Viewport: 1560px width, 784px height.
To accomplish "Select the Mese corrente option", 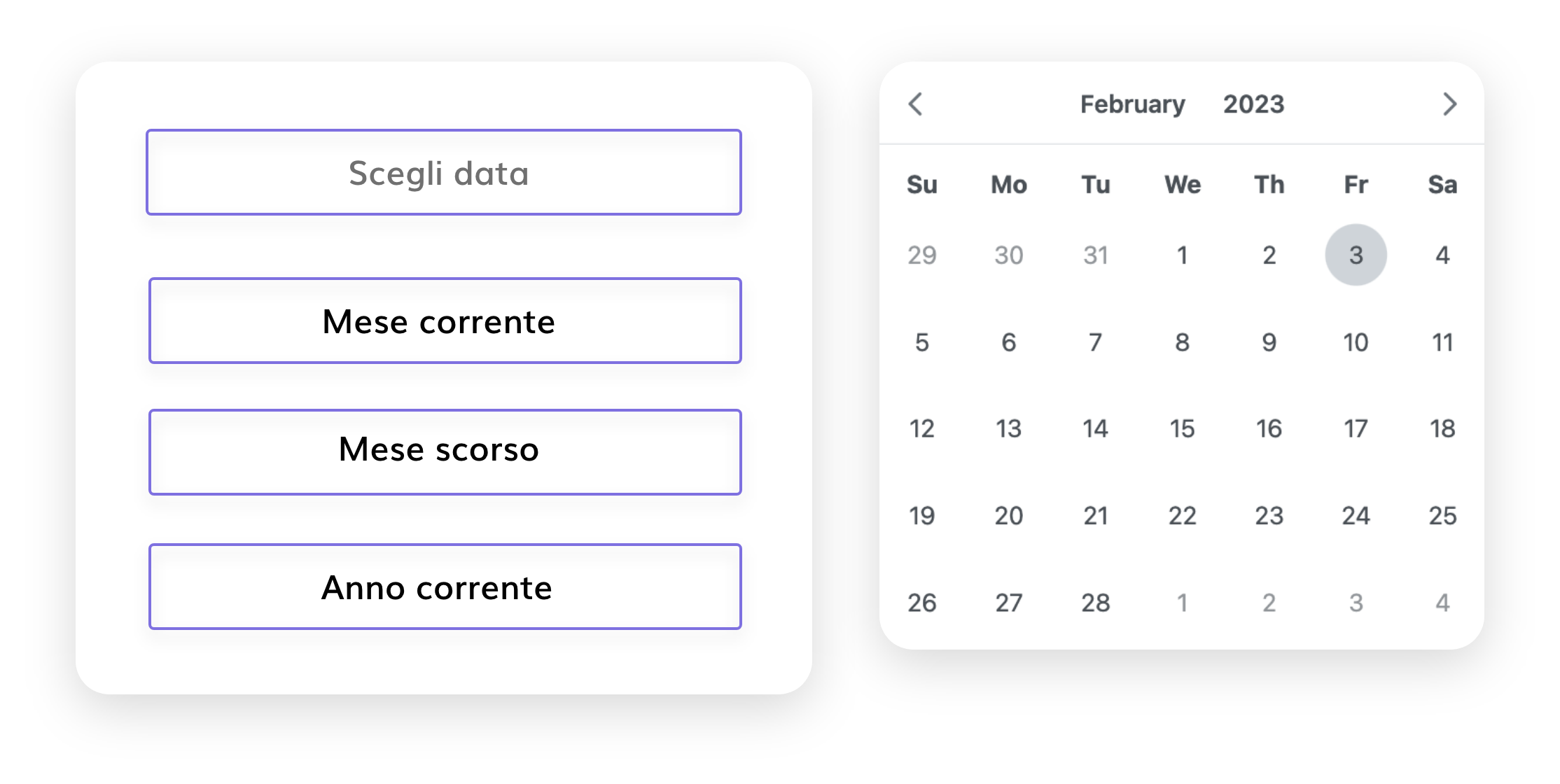I will [445, 321].
